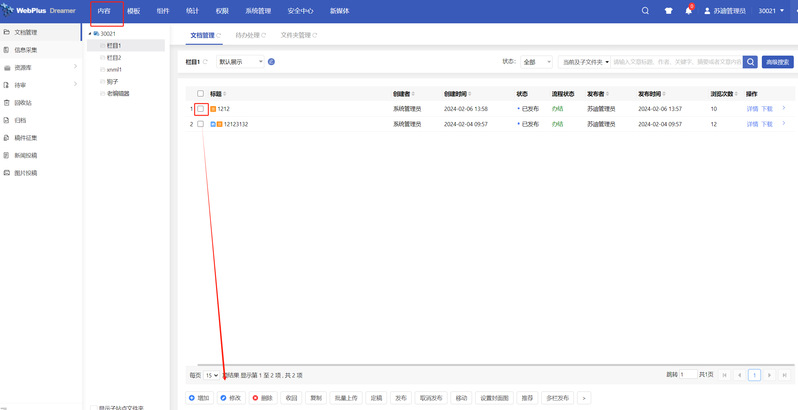Click the 增加 add button

[x=200, y=398]
